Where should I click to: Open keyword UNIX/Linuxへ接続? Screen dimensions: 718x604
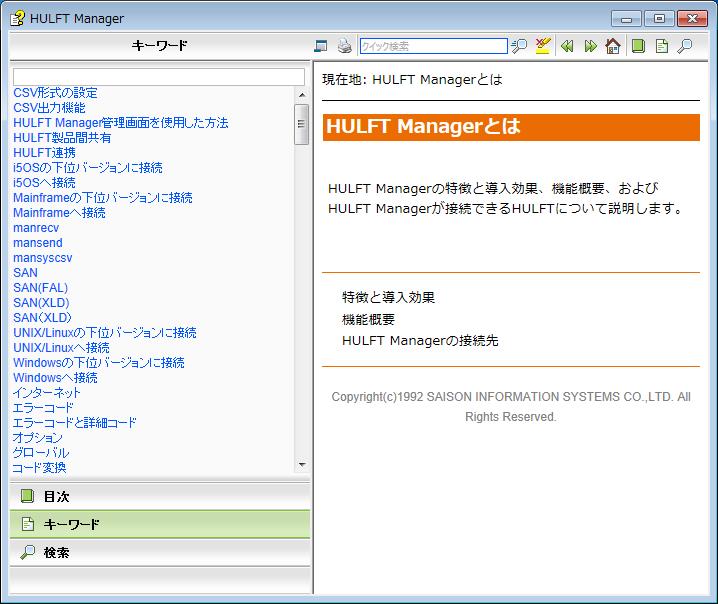pos(61,348)
